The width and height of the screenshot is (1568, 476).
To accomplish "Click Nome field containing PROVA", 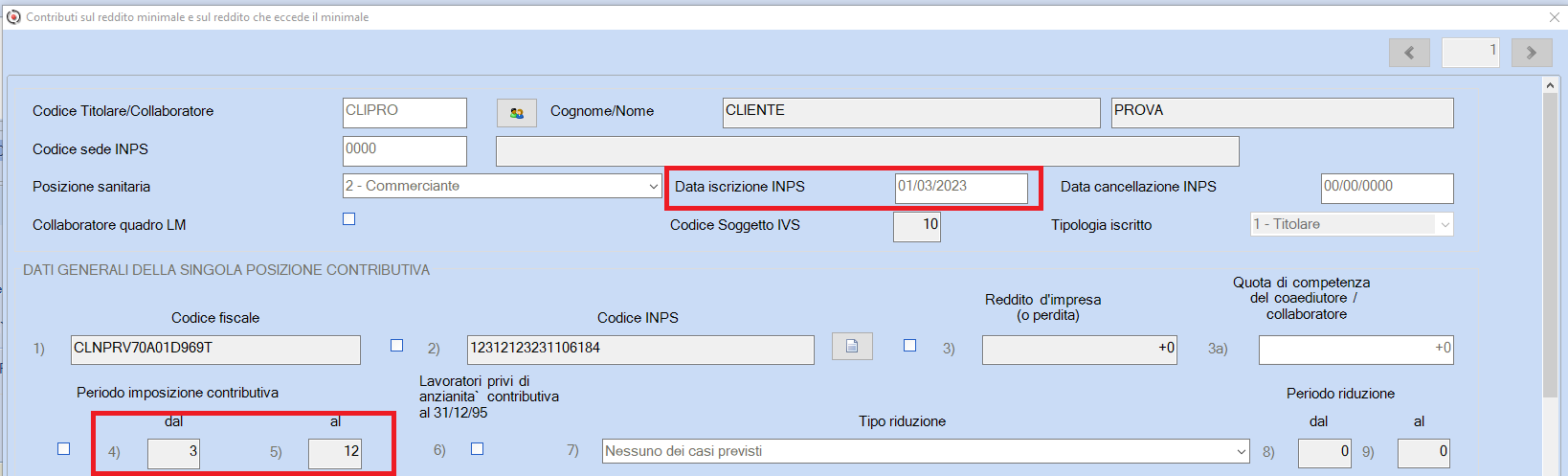I will tap(1283, 113).
